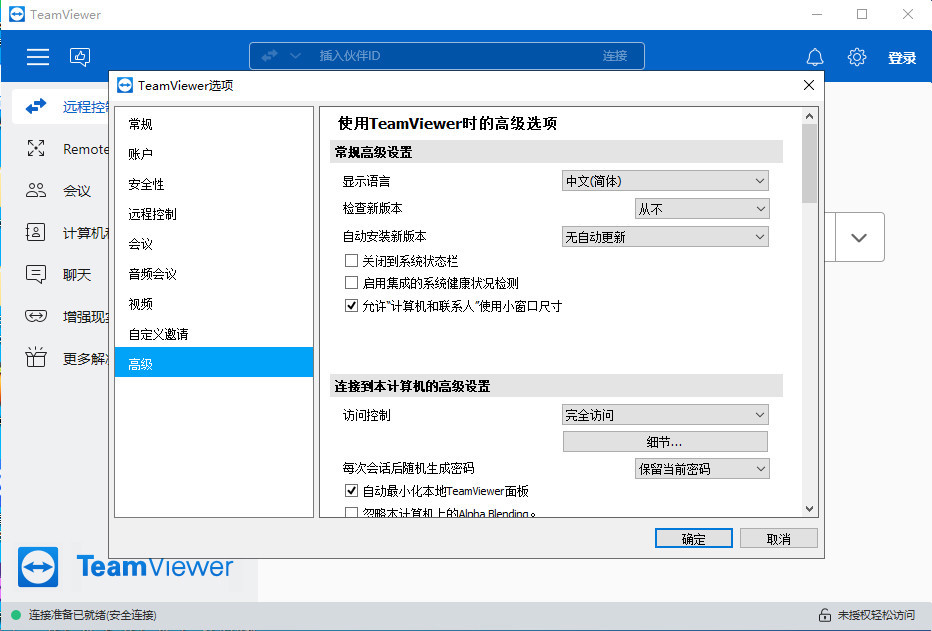Open the 自动安装新版本 dropdown
Screen dimensions: 932x631
coord(665,237)
